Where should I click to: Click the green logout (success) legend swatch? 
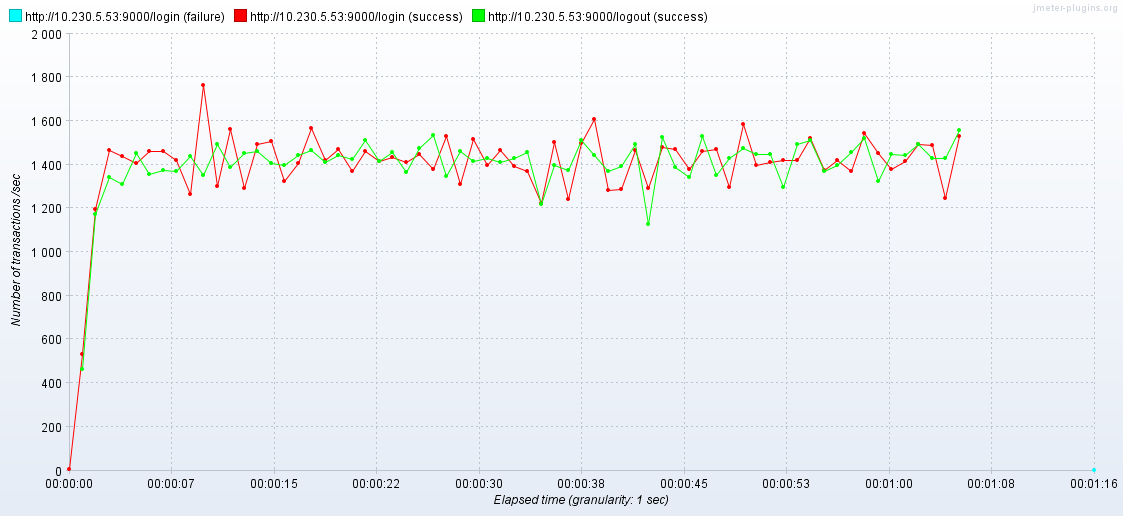coord(478,16)
